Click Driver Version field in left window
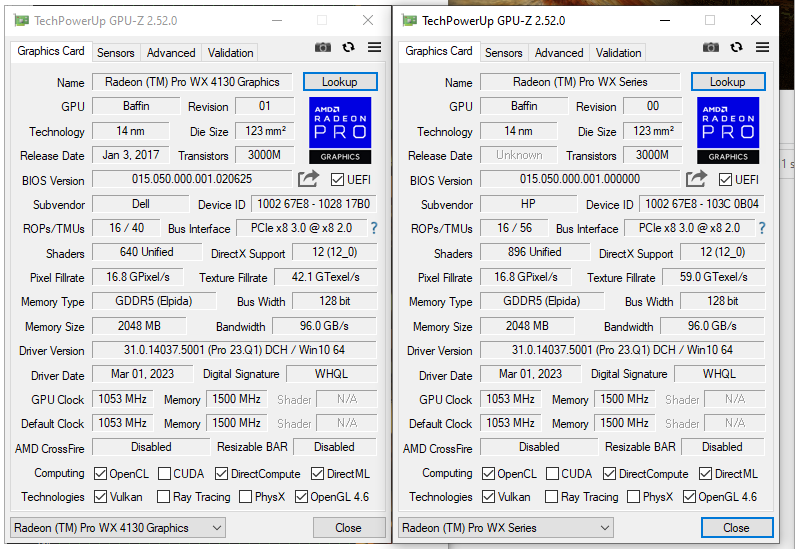The width and height of the screenshot is (795, 549). pyautogui.click(x=234, y=350)
